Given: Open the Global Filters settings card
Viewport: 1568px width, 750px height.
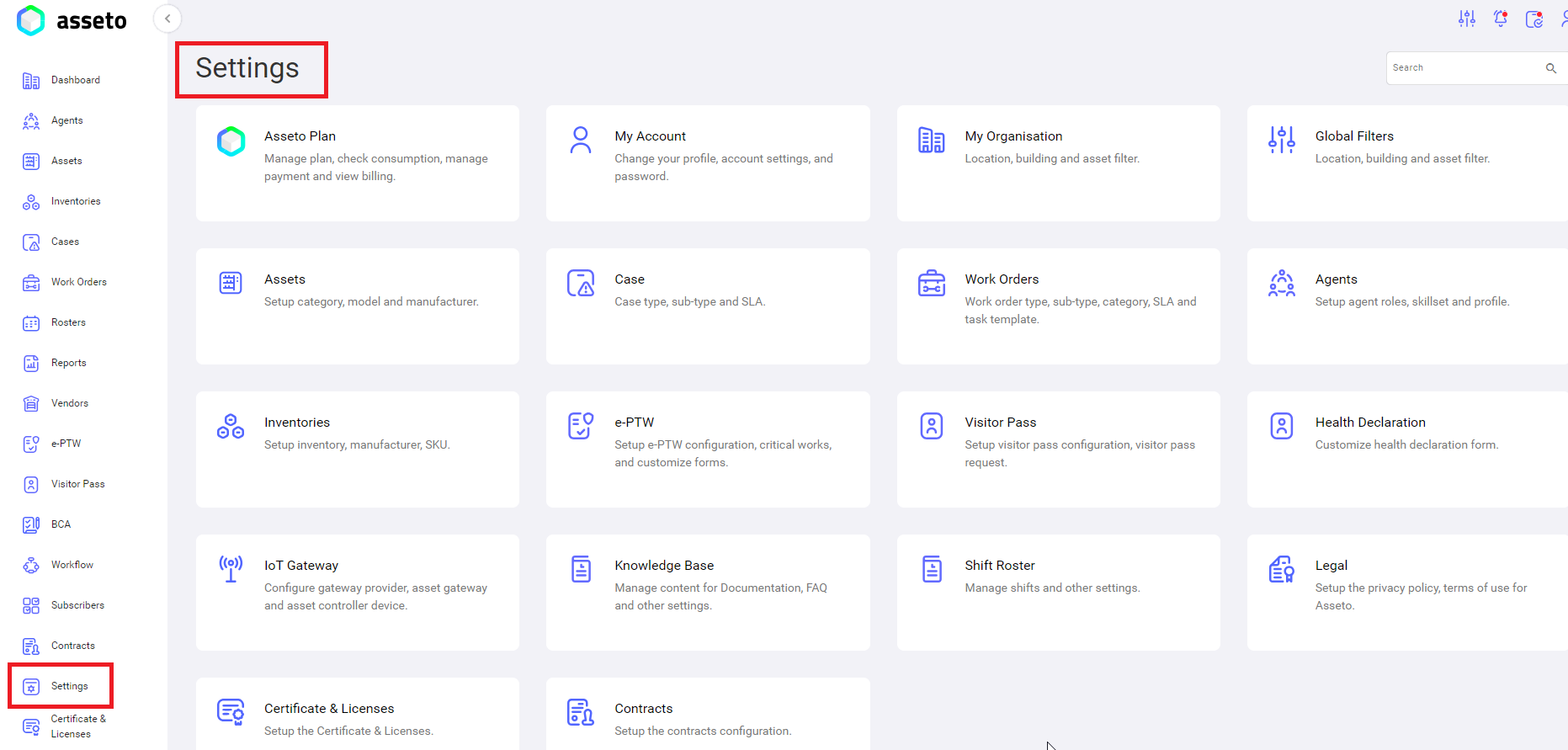Looking at the screenshot, I should pos(1407,163).
